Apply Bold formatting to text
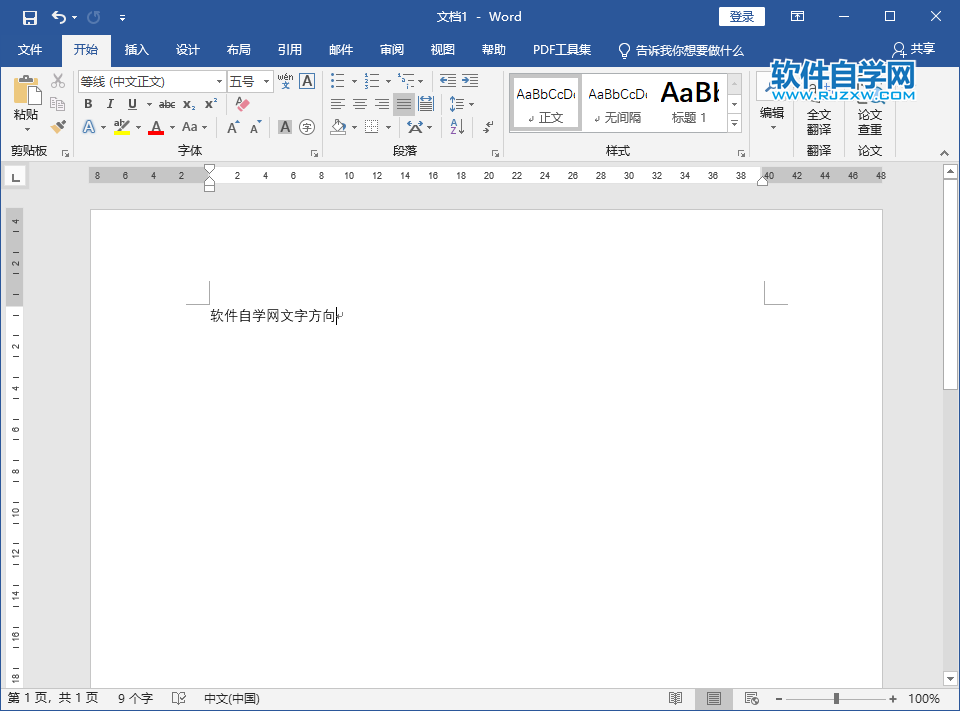This screenshot has width=960, height=711. (89, 104)
